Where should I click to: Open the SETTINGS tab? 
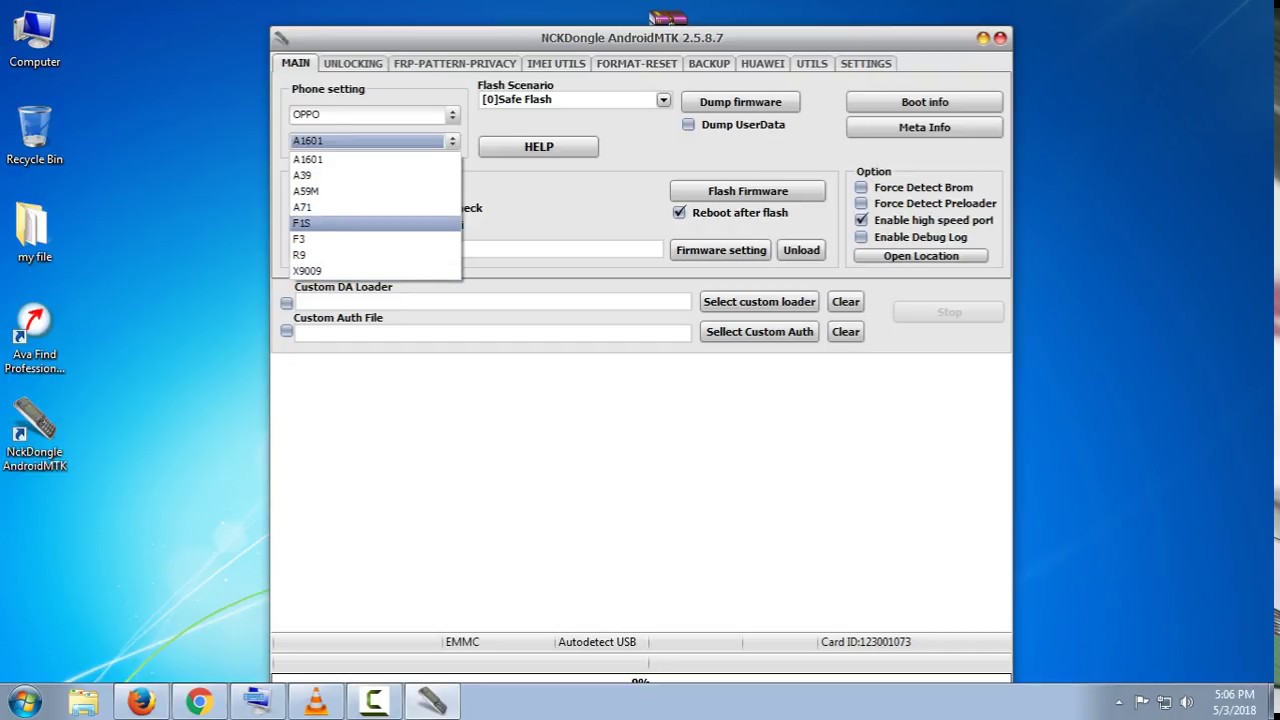(866, 64)
